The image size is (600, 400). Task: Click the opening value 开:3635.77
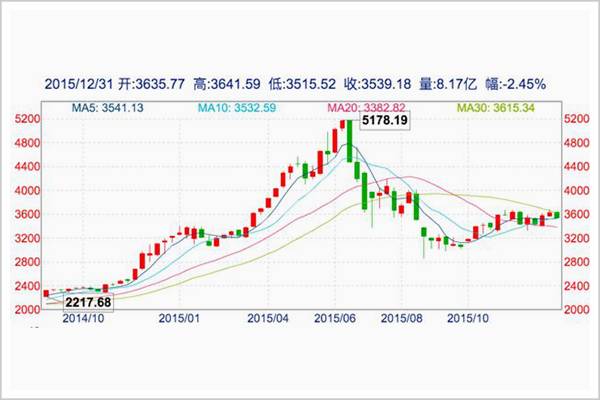coord(152,84)
